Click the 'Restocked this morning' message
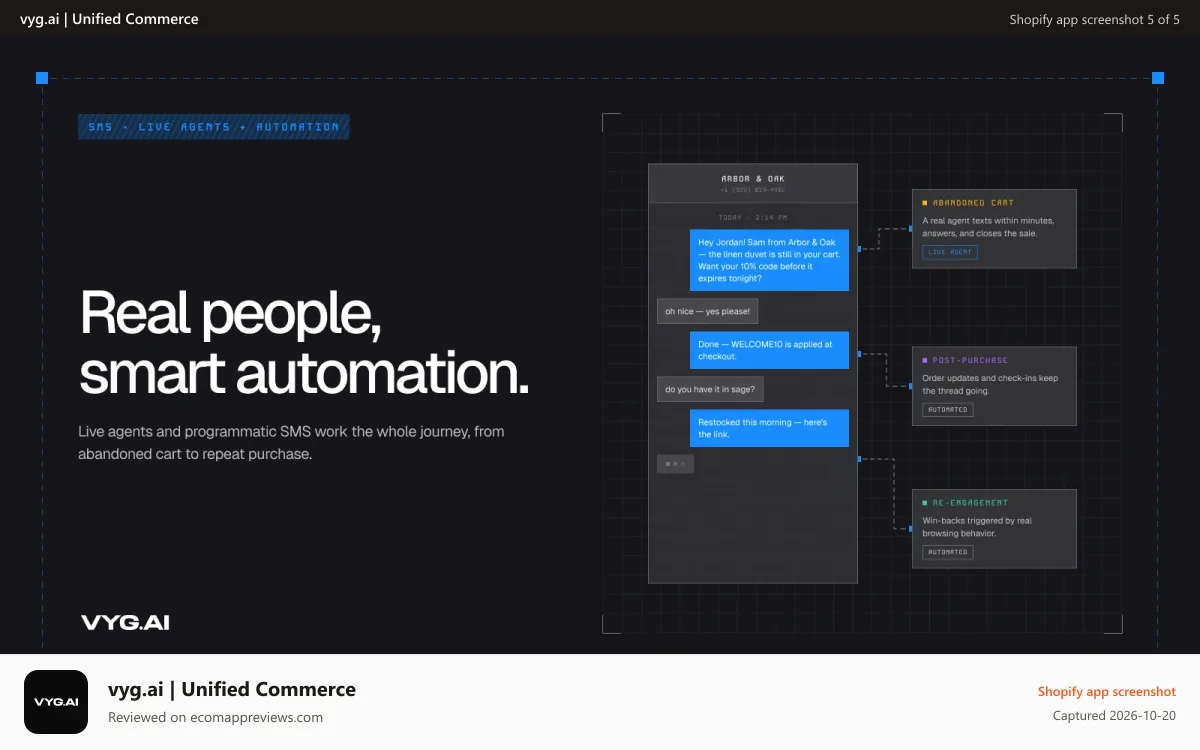This screenshot has width=1200, height=750. point(769,428)
